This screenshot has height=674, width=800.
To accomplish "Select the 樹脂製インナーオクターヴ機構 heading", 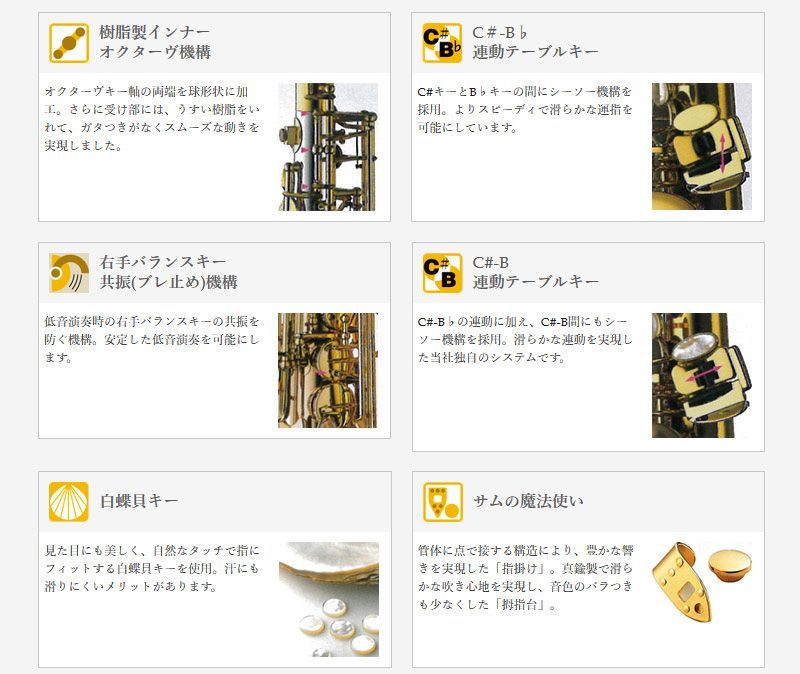I will tap(155, 42).
